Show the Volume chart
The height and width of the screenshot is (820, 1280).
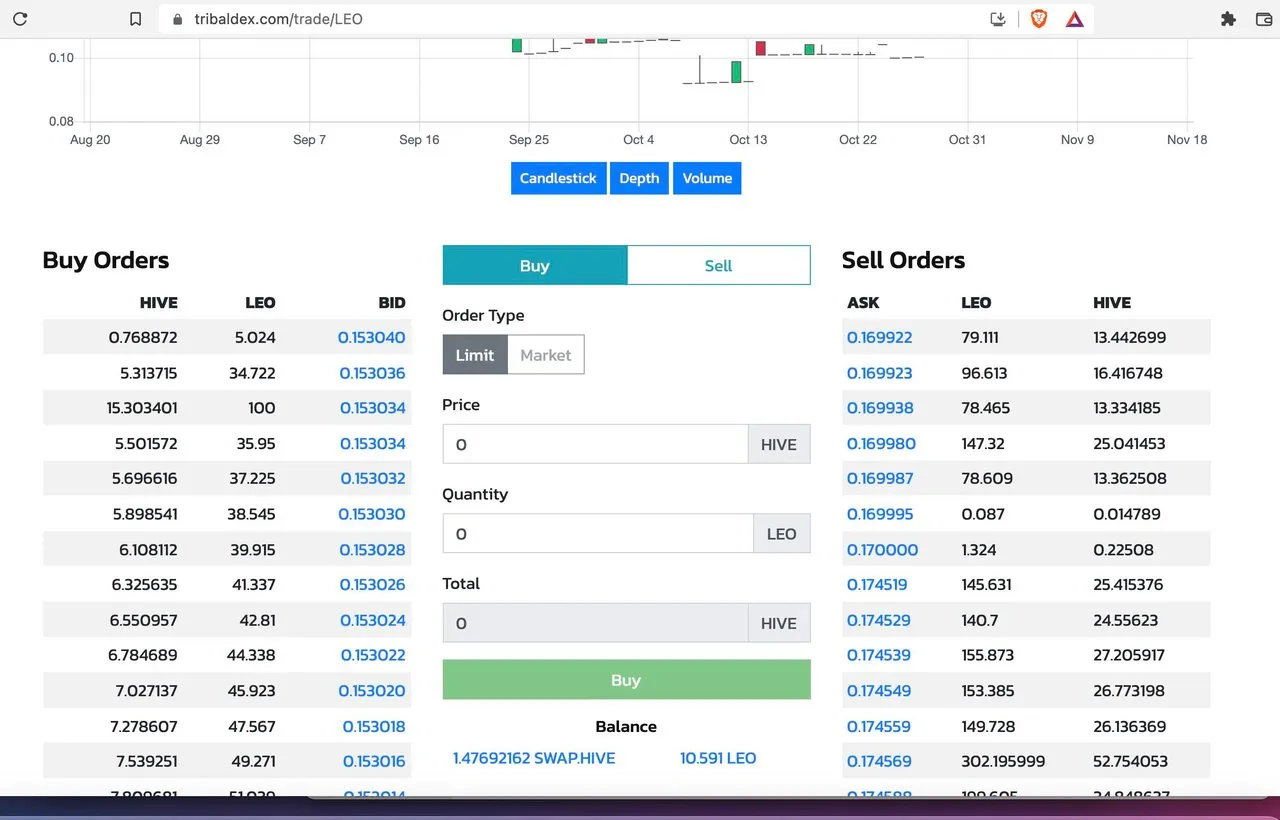tap(707, 178)
